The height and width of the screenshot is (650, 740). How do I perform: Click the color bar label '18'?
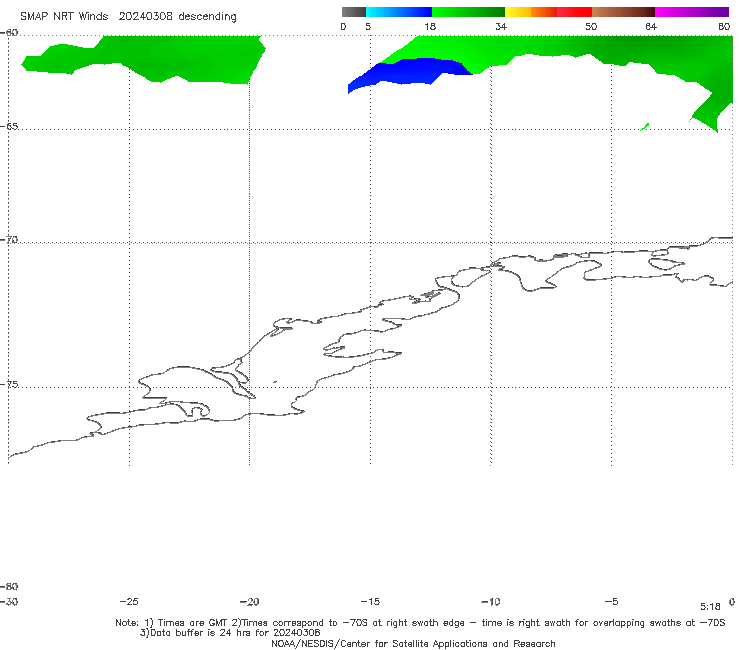430,27
